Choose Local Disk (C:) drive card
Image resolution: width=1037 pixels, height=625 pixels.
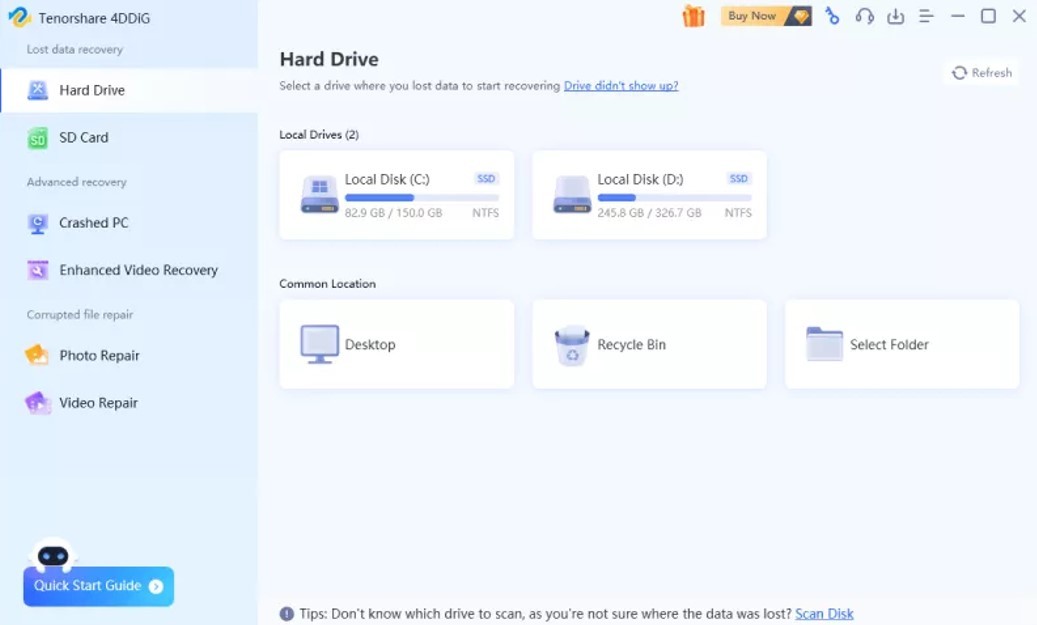click(x=396, y=195)
